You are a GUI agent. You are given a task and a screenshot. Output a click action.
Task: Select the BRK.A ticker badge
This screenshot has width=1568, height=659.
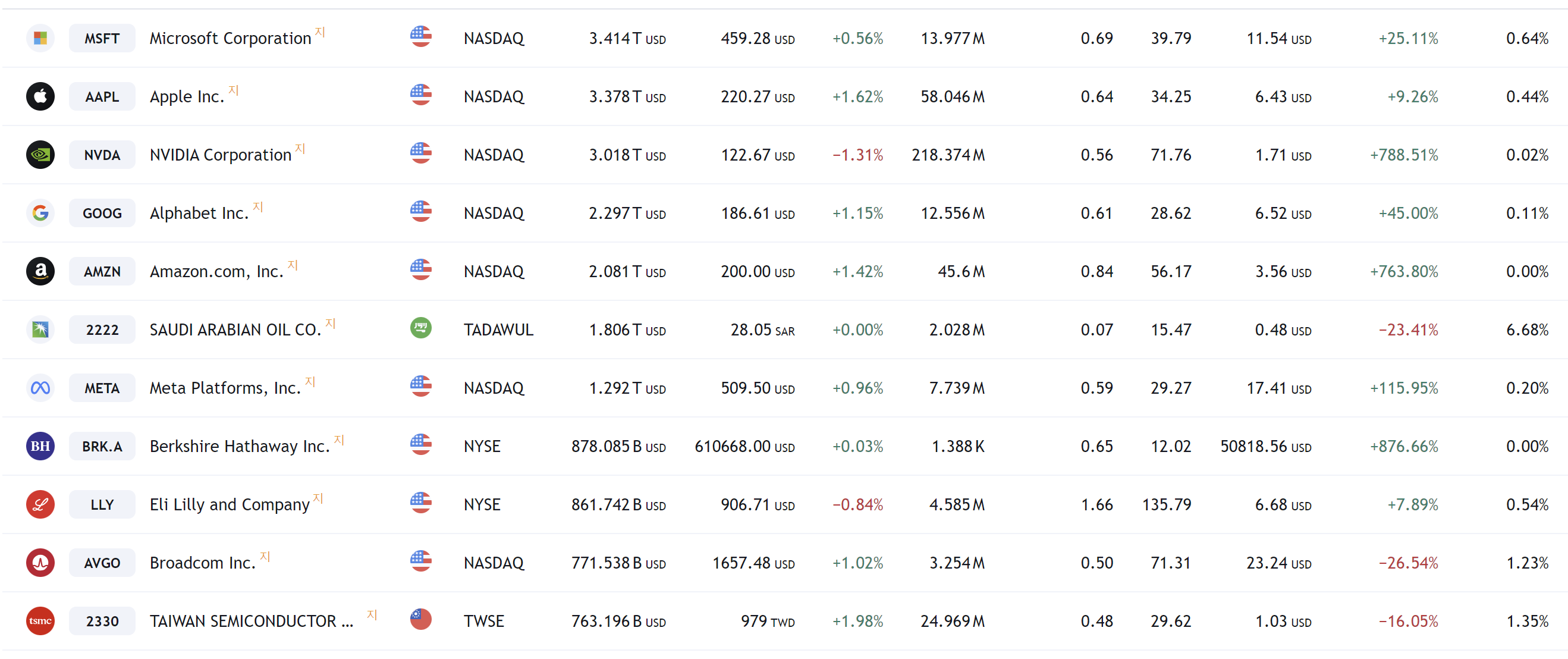(x=102, y=447)
